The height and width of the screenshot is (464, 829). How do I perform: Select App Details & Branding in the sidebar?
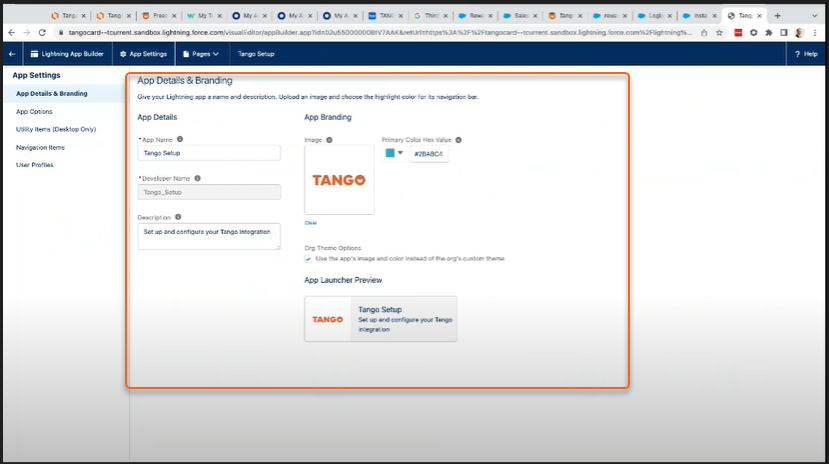point(52,94)
